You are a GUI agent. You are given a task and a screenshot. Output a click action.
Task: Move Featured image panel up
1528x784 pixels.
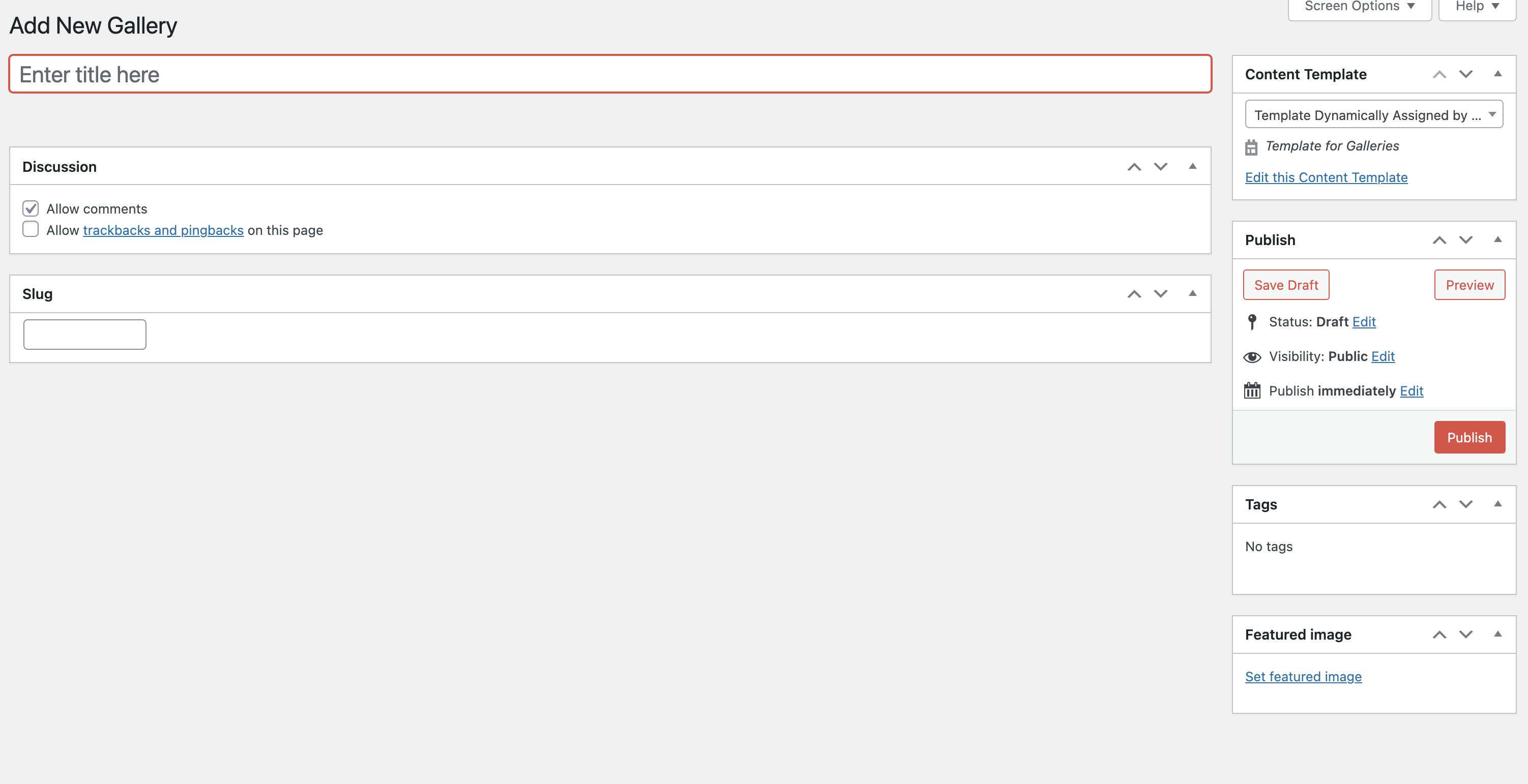[1439, 635]
